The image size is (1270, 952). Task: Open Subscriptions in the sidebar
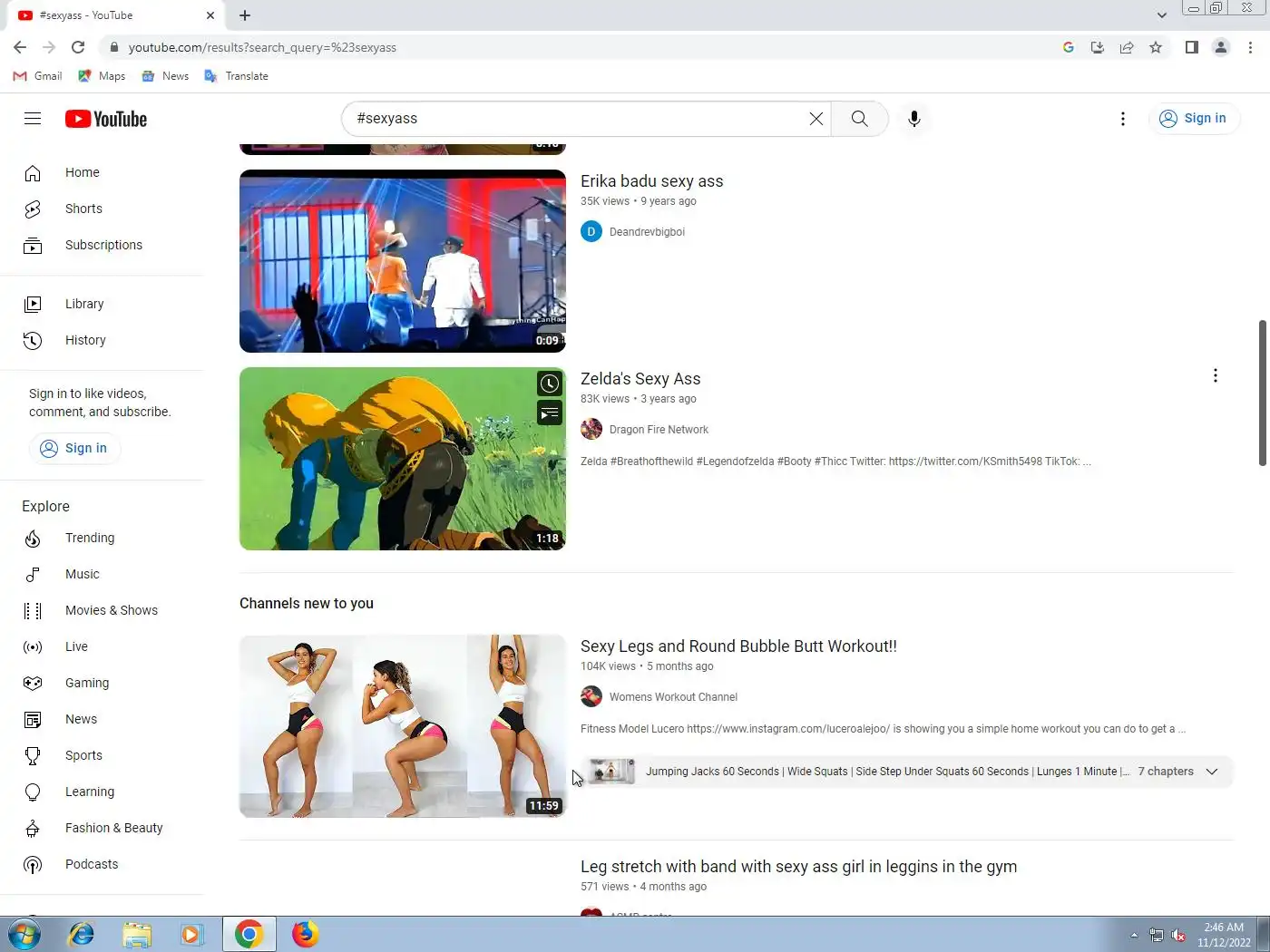click(102, 245)
